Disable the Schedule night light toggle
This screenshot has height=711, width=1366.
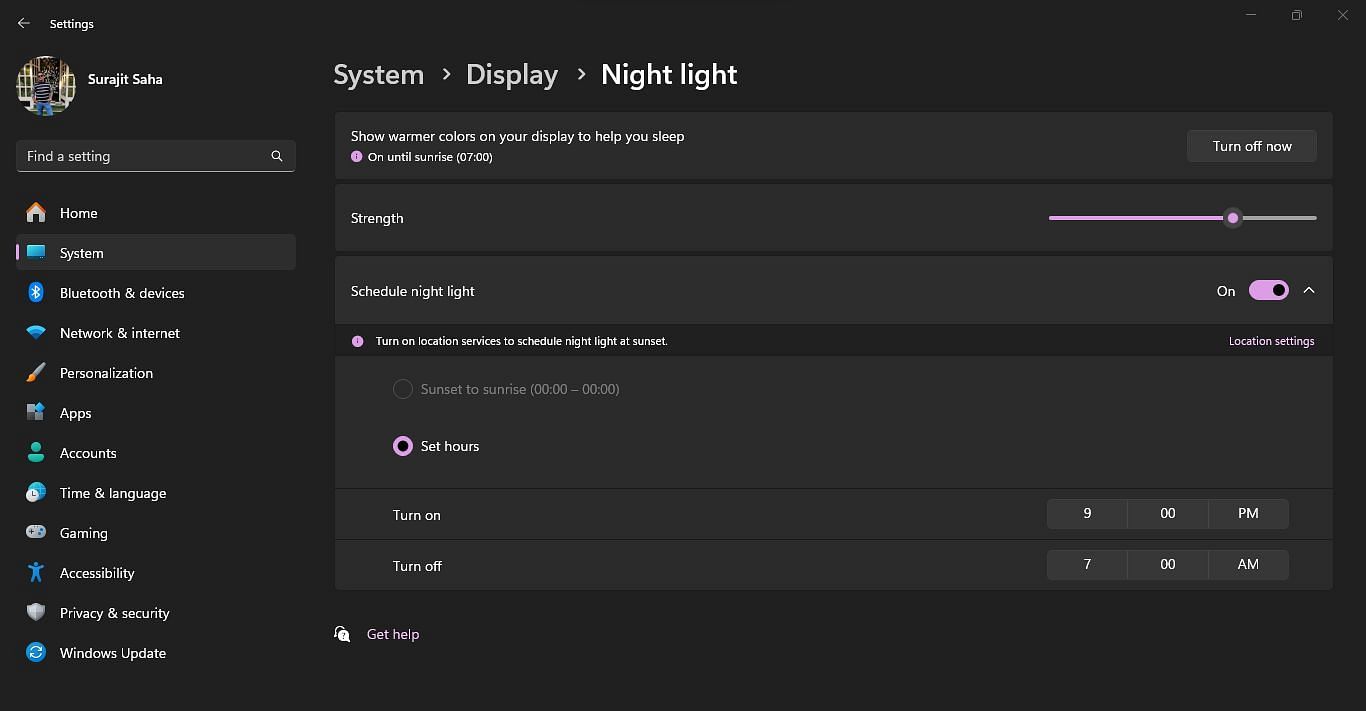click(x=1268, y=291)
